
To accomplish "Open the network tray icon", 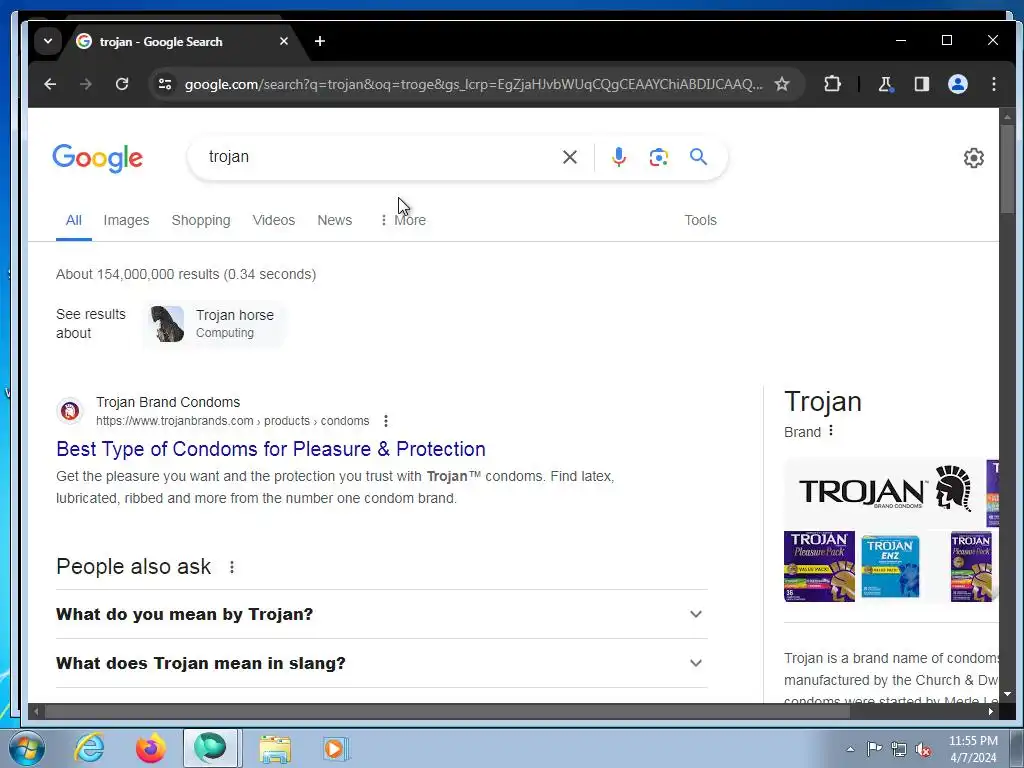I will pos(899,749).
